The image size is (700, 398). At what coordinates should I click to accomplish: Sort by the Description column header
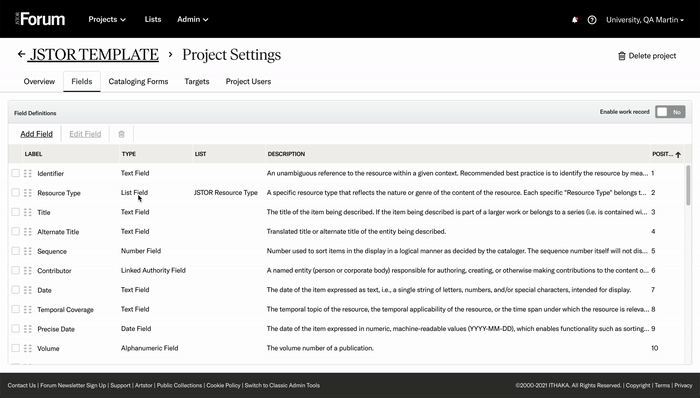click(286, 154)
